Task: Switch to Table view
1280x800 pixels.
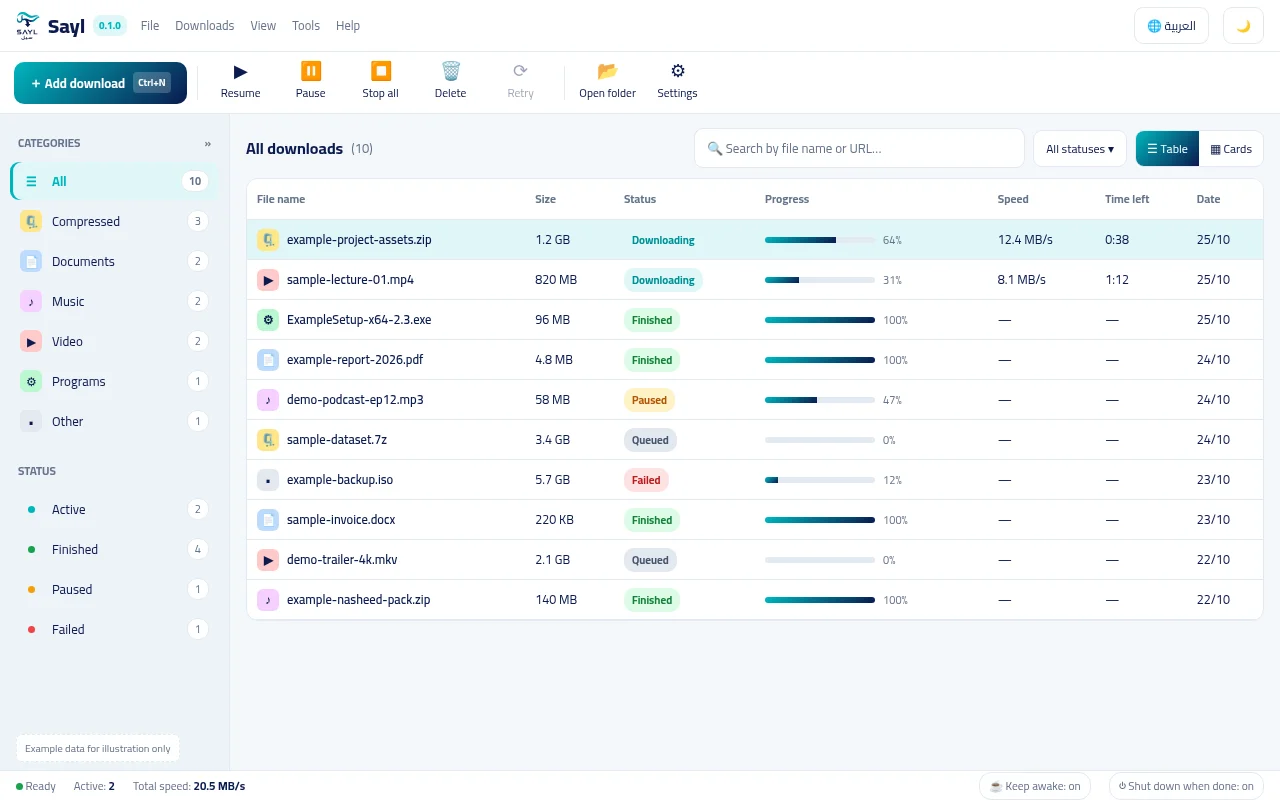Action: click(x=1167, y=149)
